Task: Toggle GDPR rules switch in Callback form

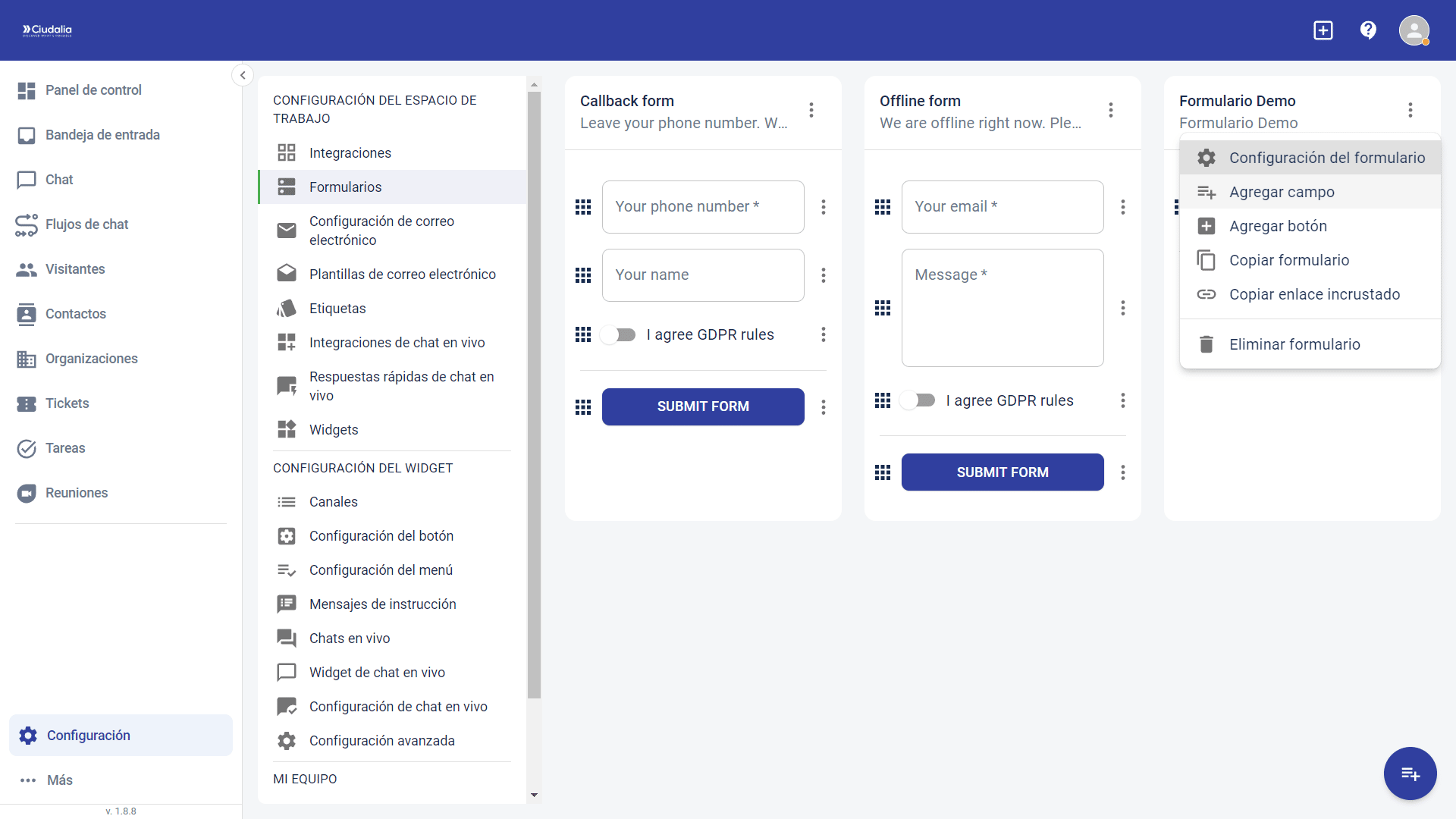Action: 618,334
